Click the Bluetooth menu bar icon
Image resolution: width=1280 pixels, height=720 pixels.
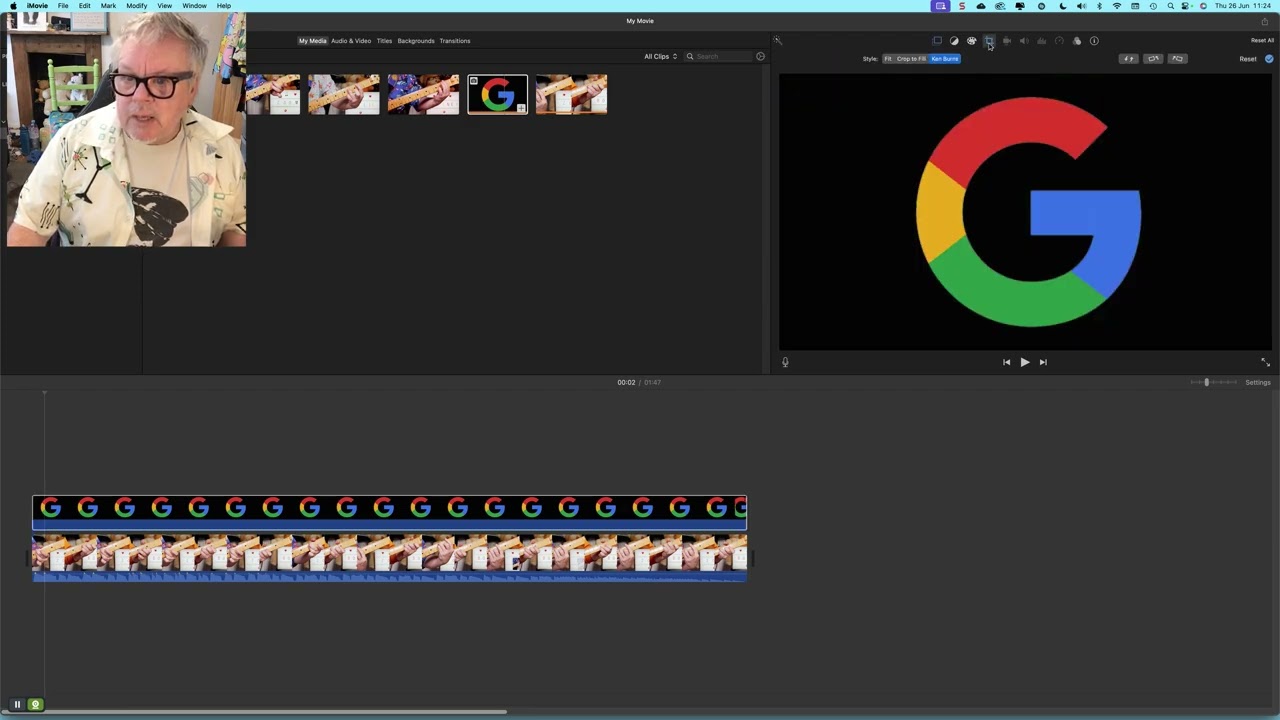[1099, 6]
